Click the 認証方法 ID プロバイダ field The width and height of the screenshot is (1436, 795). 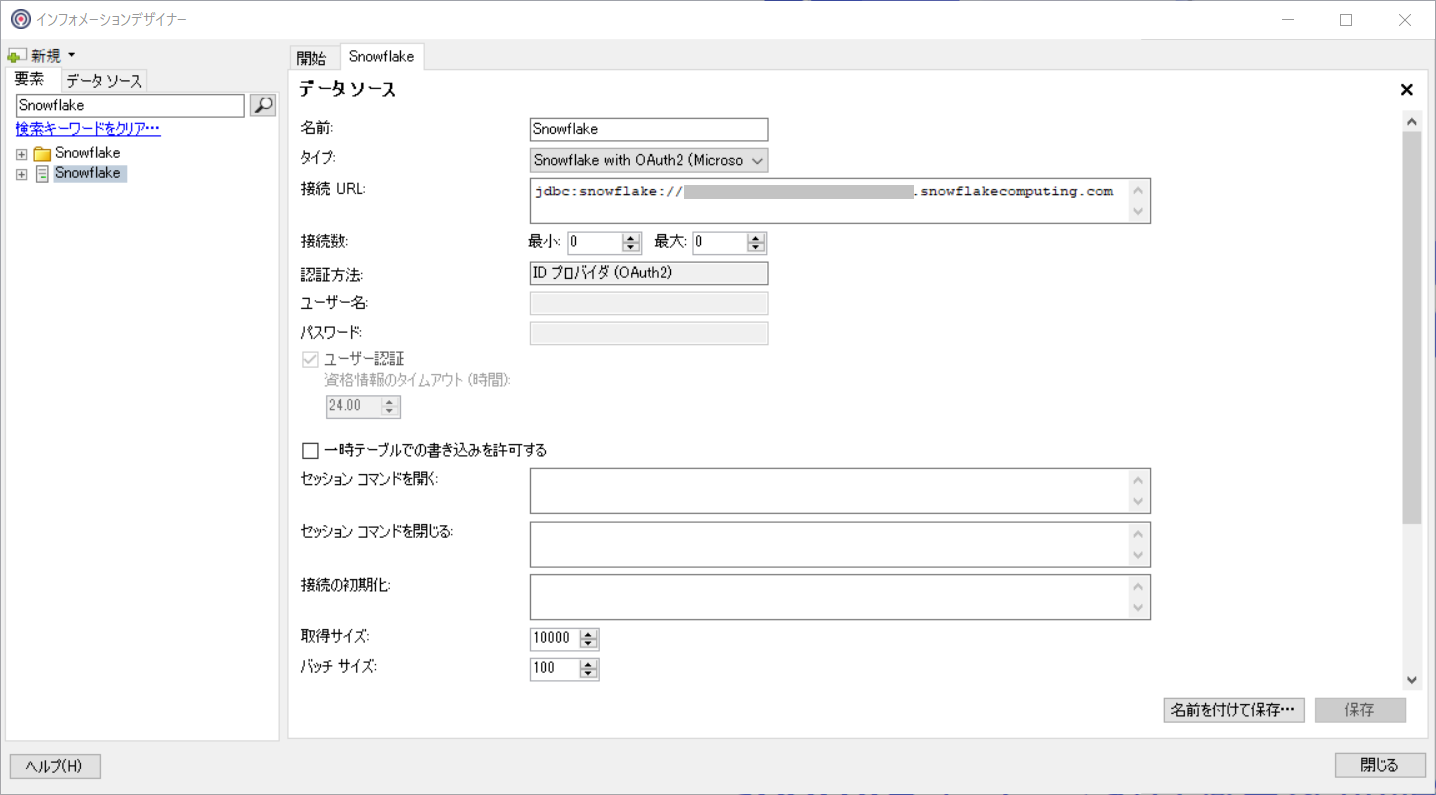coord(649,273)
